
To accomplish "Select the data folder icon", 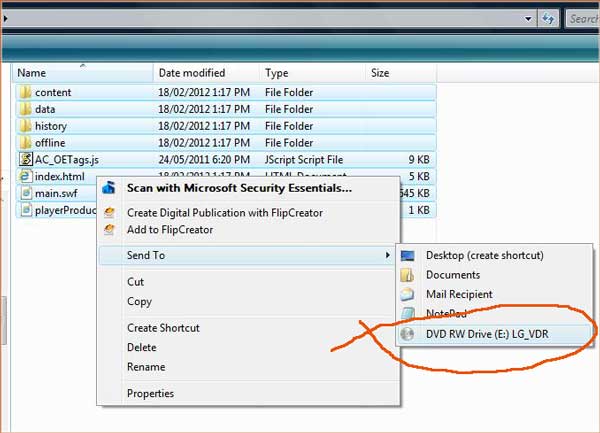I will point(26,110).
